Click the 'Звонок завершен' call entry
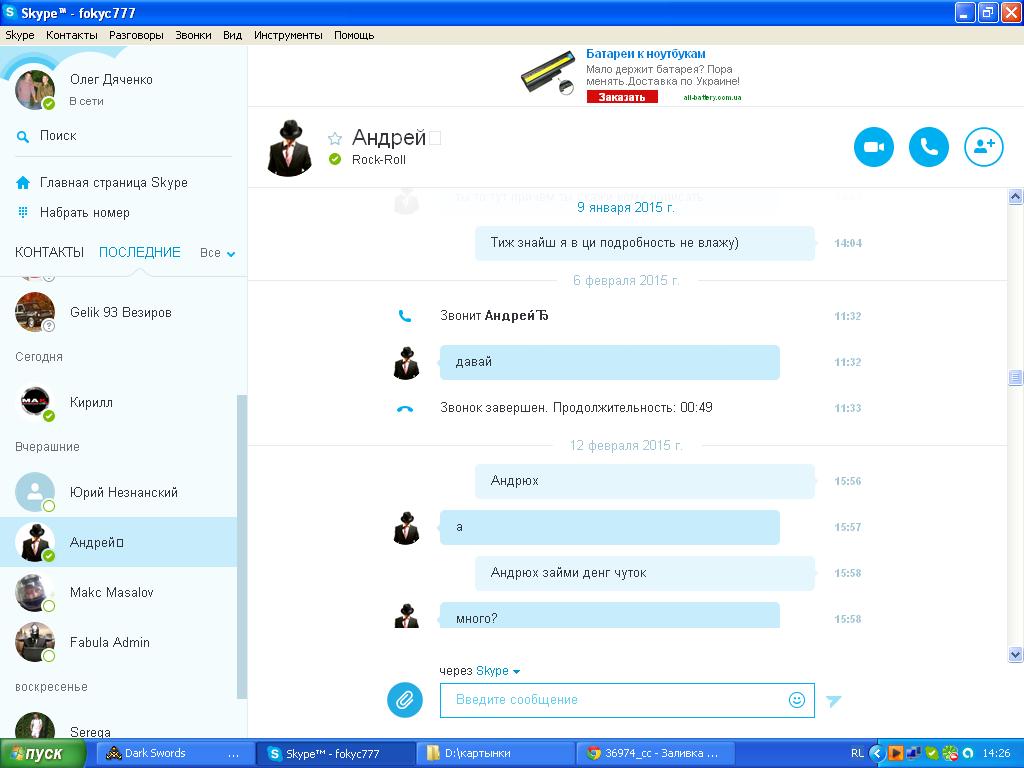The image size is (1024, 768). [576, 408]
